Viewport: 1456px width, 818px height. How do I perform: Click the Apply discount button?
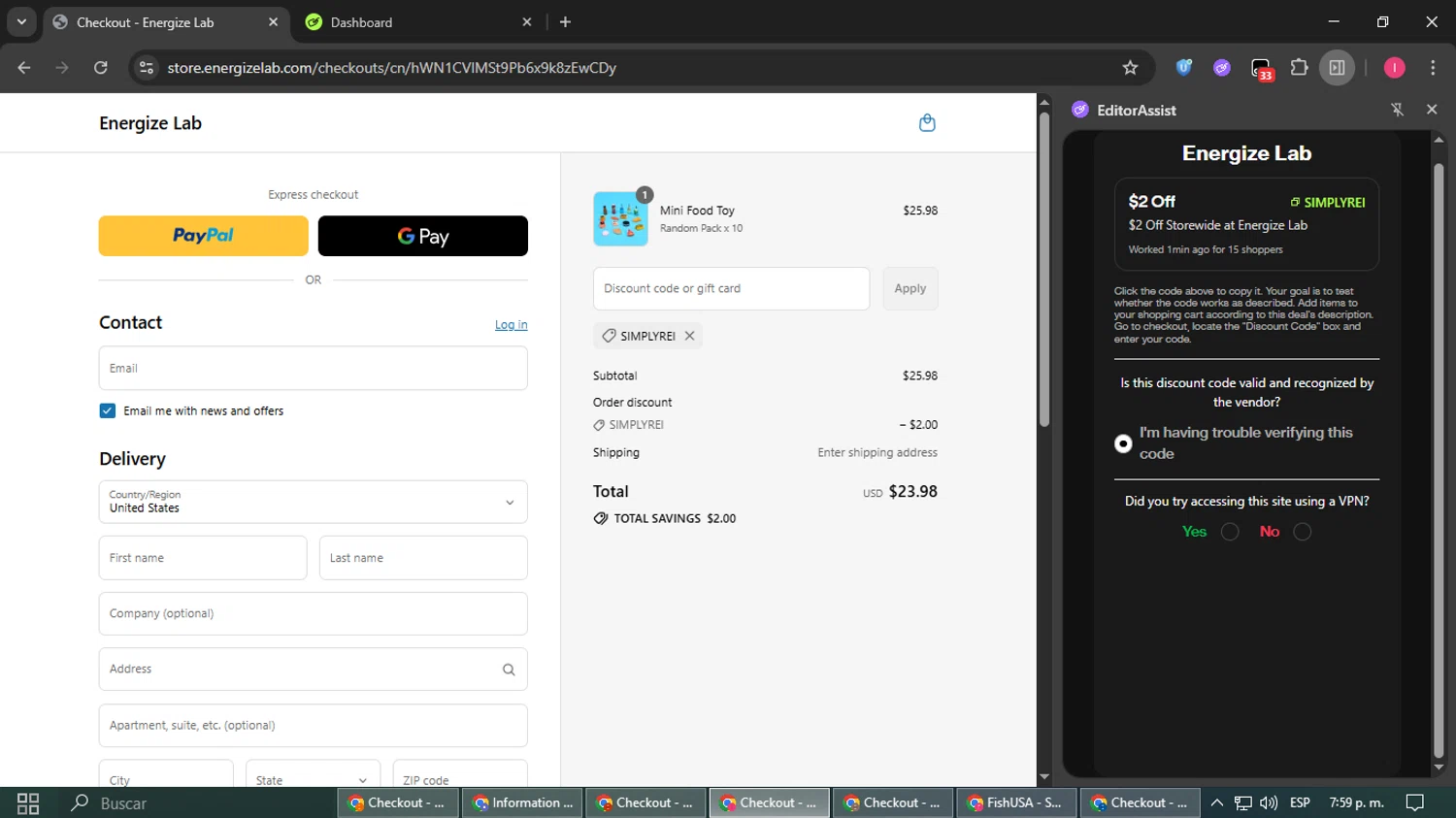tap(910, 288)
